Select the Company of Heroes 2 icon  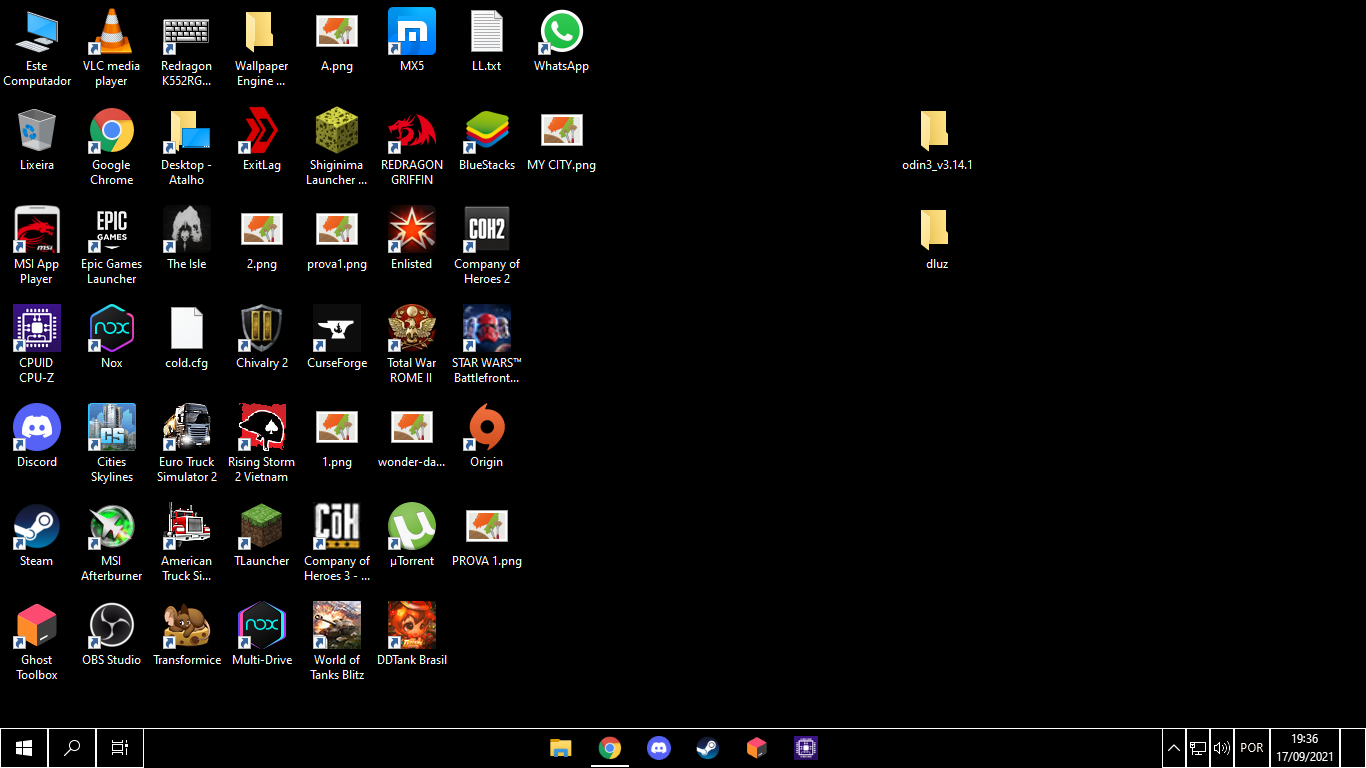(x=487, y=245)
